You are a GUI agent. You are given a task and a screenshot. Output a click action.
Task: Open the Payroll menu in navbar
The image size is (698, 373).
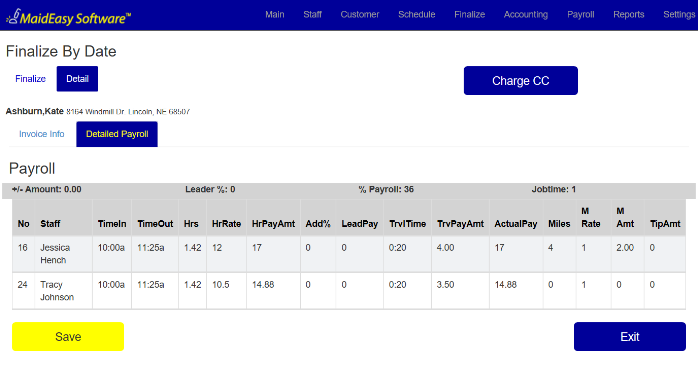click(x=580, y=14)
